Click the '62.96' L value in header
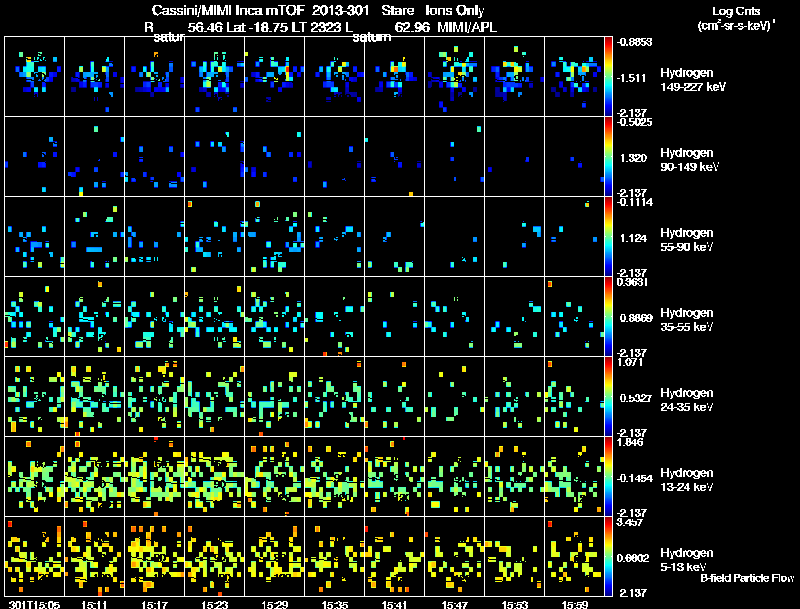 point(412,28)
